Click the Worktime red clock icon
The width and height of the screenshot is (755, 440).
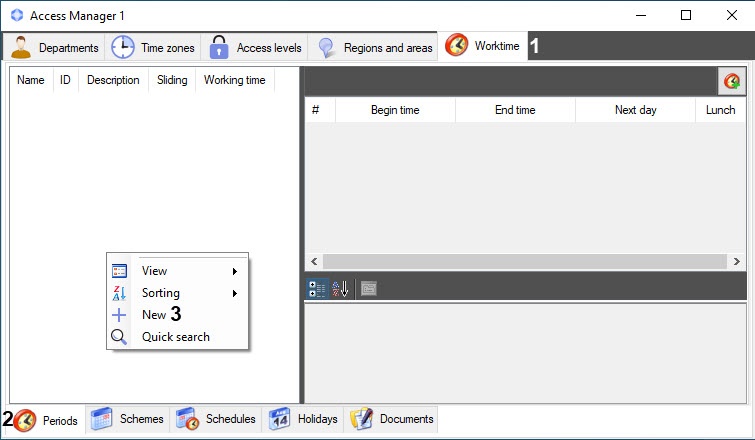[456, 45]
